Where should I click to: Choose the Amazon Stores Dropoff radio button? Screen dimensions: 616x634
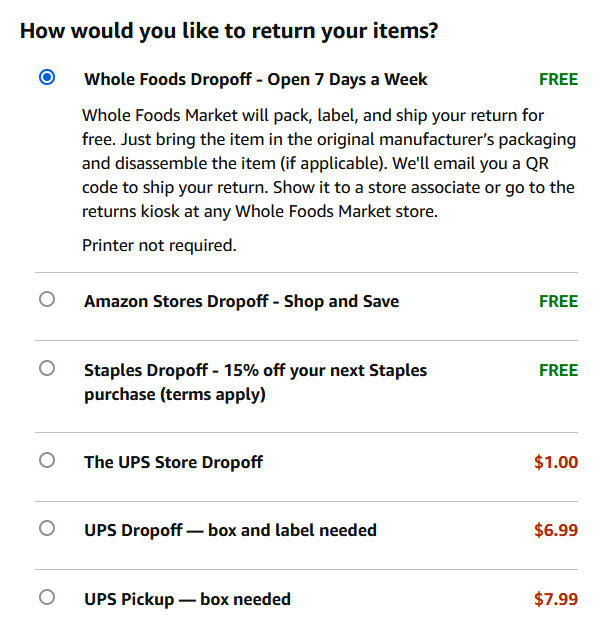click(47, 299)
